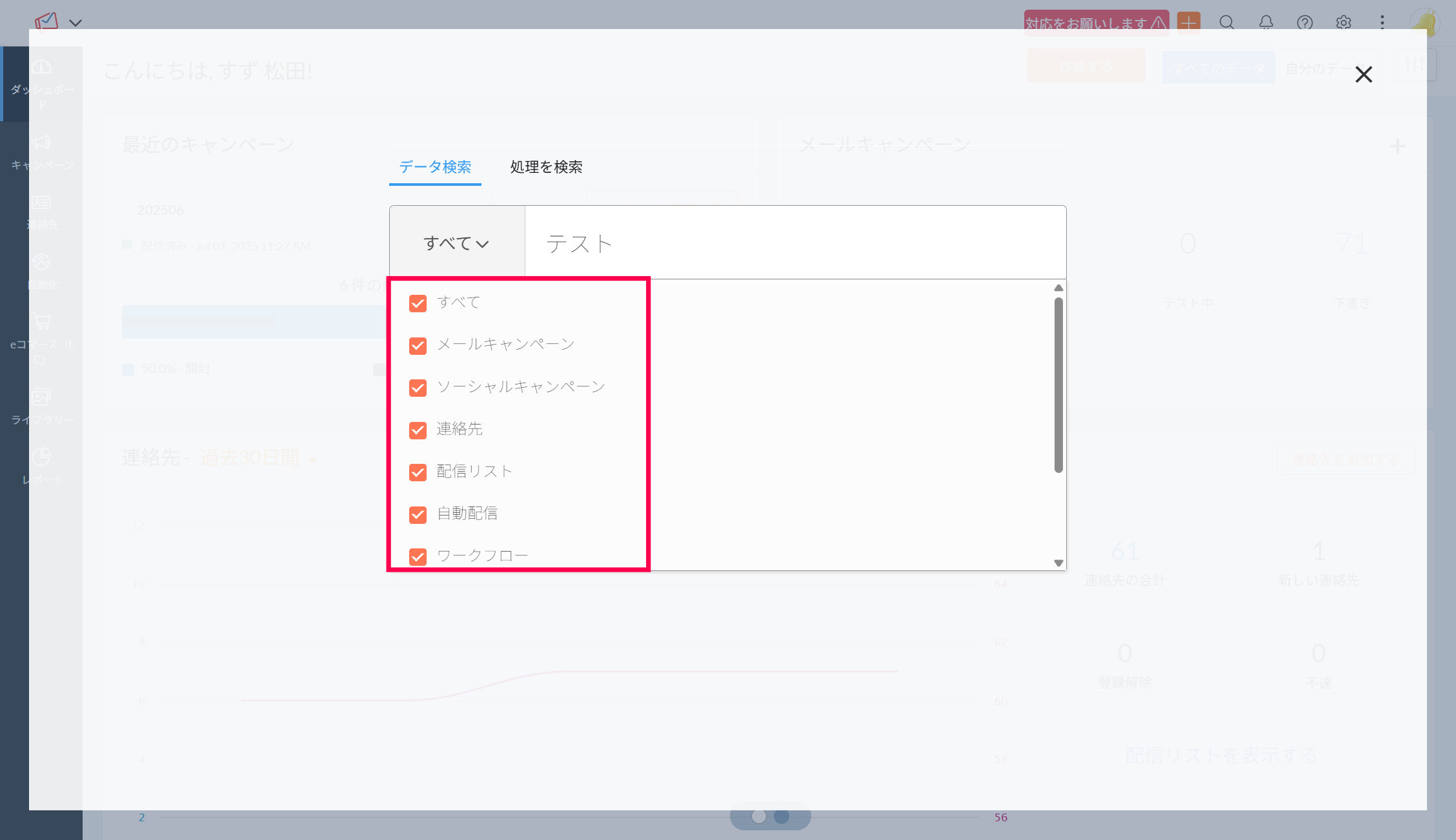Open the notifications bell icon
Viewport: 1456px width, 840px height.
[1266, 23]
